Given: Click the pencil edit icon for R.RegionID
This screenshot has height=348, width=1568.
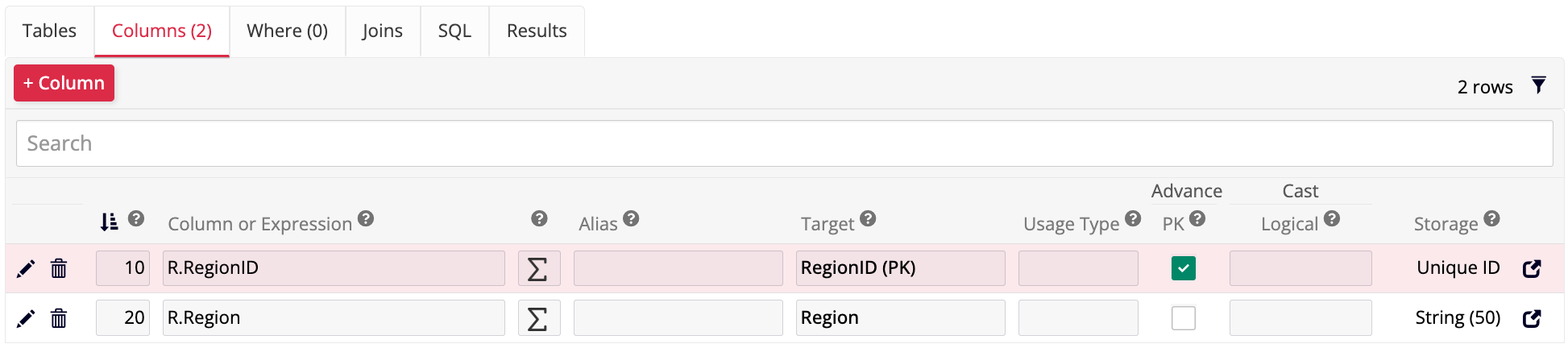Looking at the screenshot, I should [x=26, y=268].
